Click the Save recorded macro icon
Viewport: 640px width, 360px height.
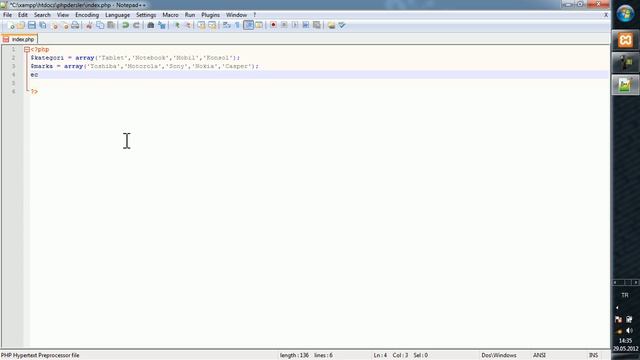tap(316, 25)
